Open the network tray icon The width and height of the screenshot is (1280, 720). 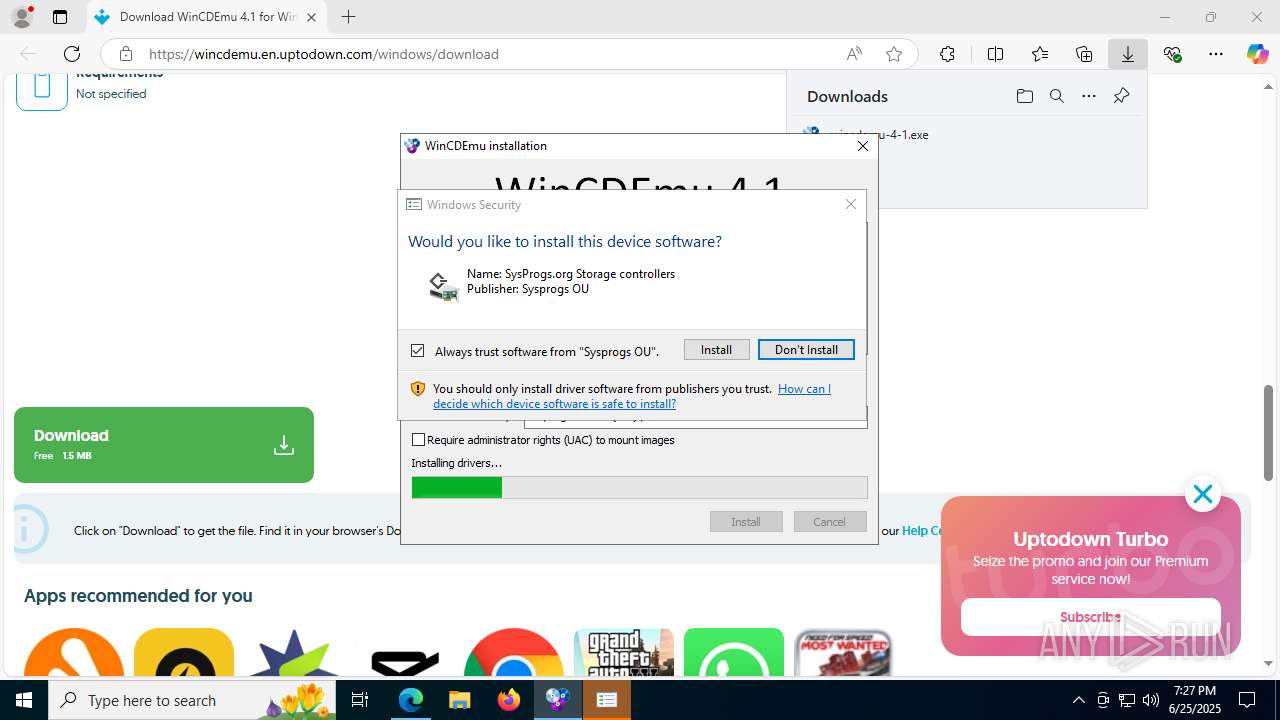[1127, 700]
